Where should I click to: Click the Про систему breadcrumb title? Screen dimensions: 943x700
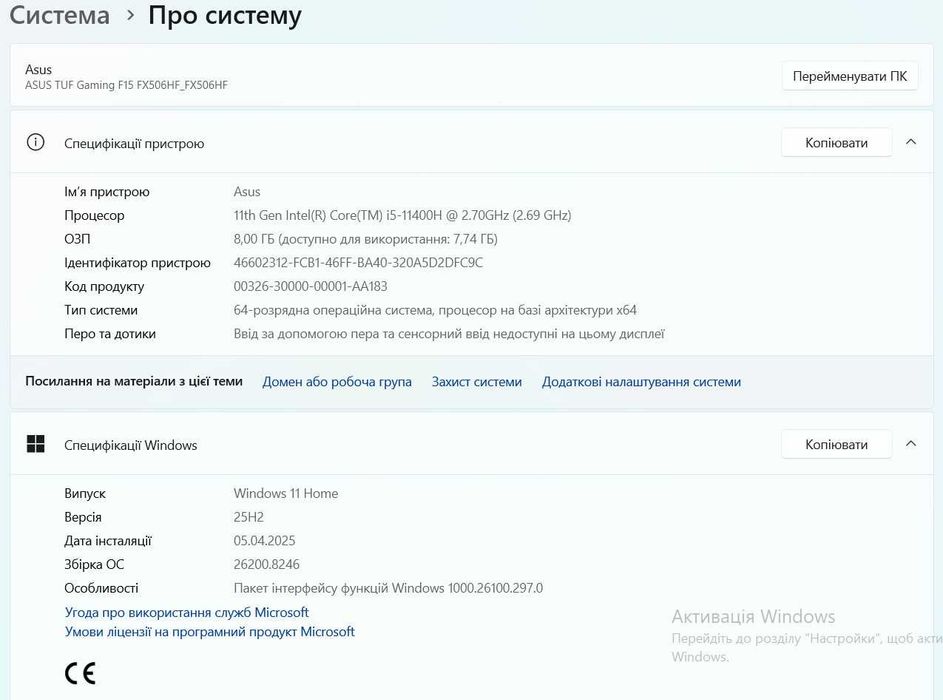pos(224,16)
